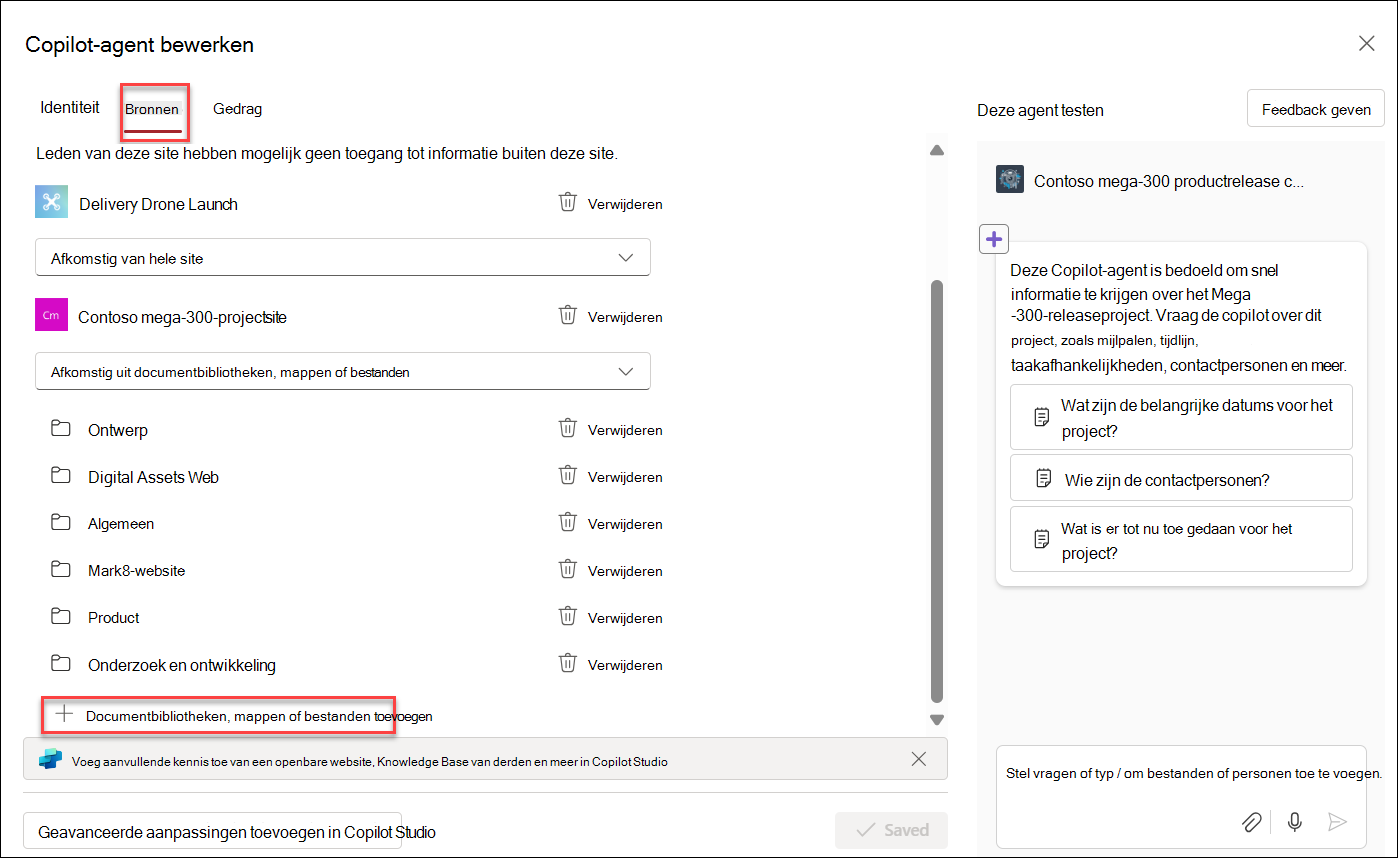
Task: Click the sources list scrollbar thumb
Action: [937, 490]
